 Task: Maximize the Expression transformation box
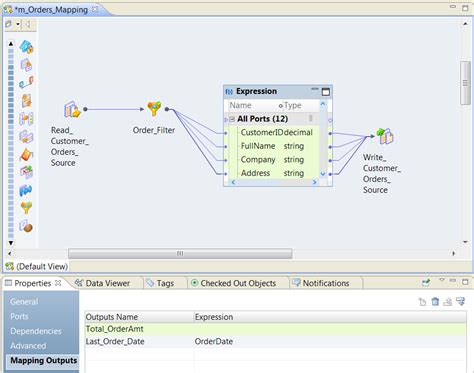tap(326, 92)
